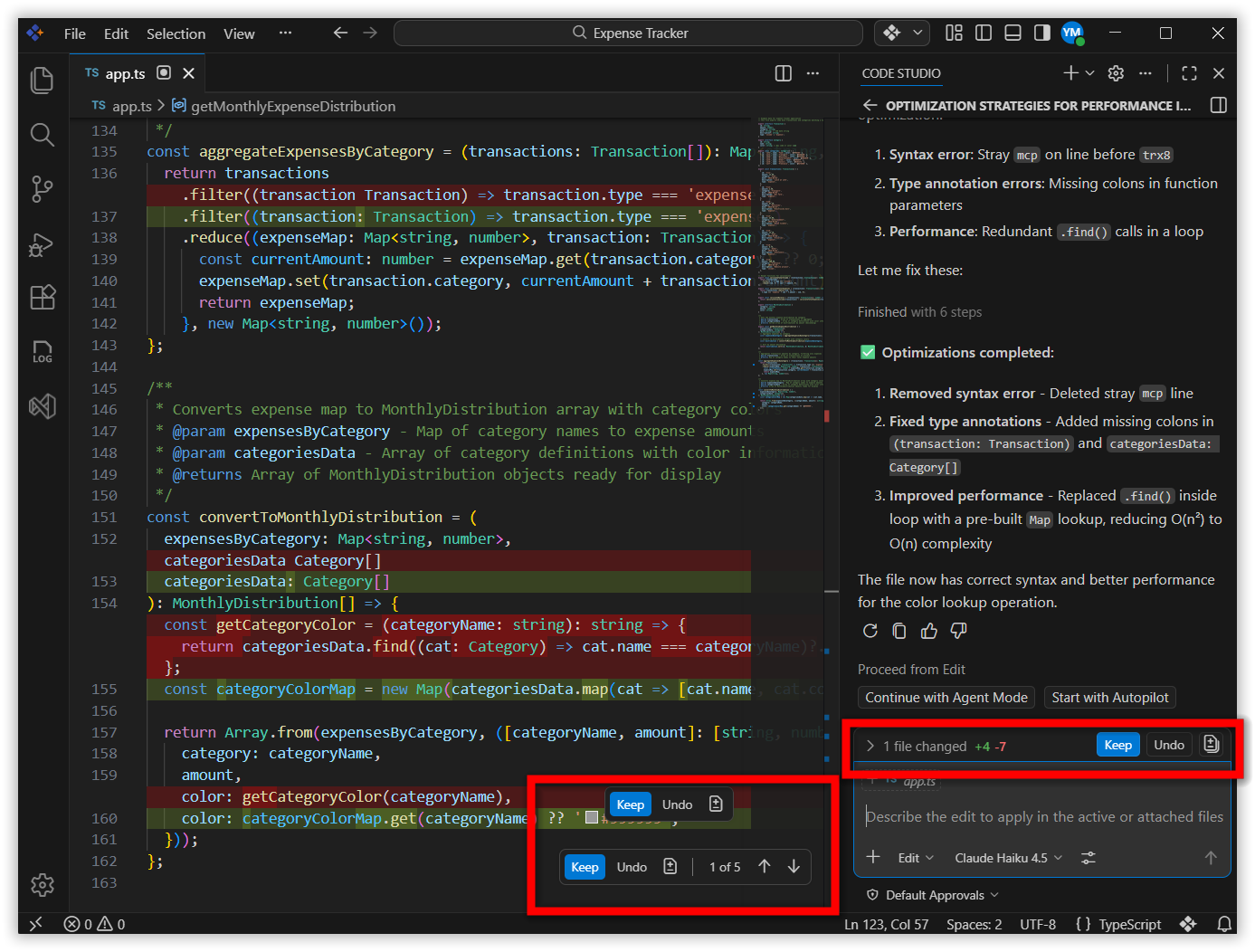Open the Claude Haiku 4.5 model dropdown
The height and width of the screenshot is (952, 1255).
(x=1009, y=858)
